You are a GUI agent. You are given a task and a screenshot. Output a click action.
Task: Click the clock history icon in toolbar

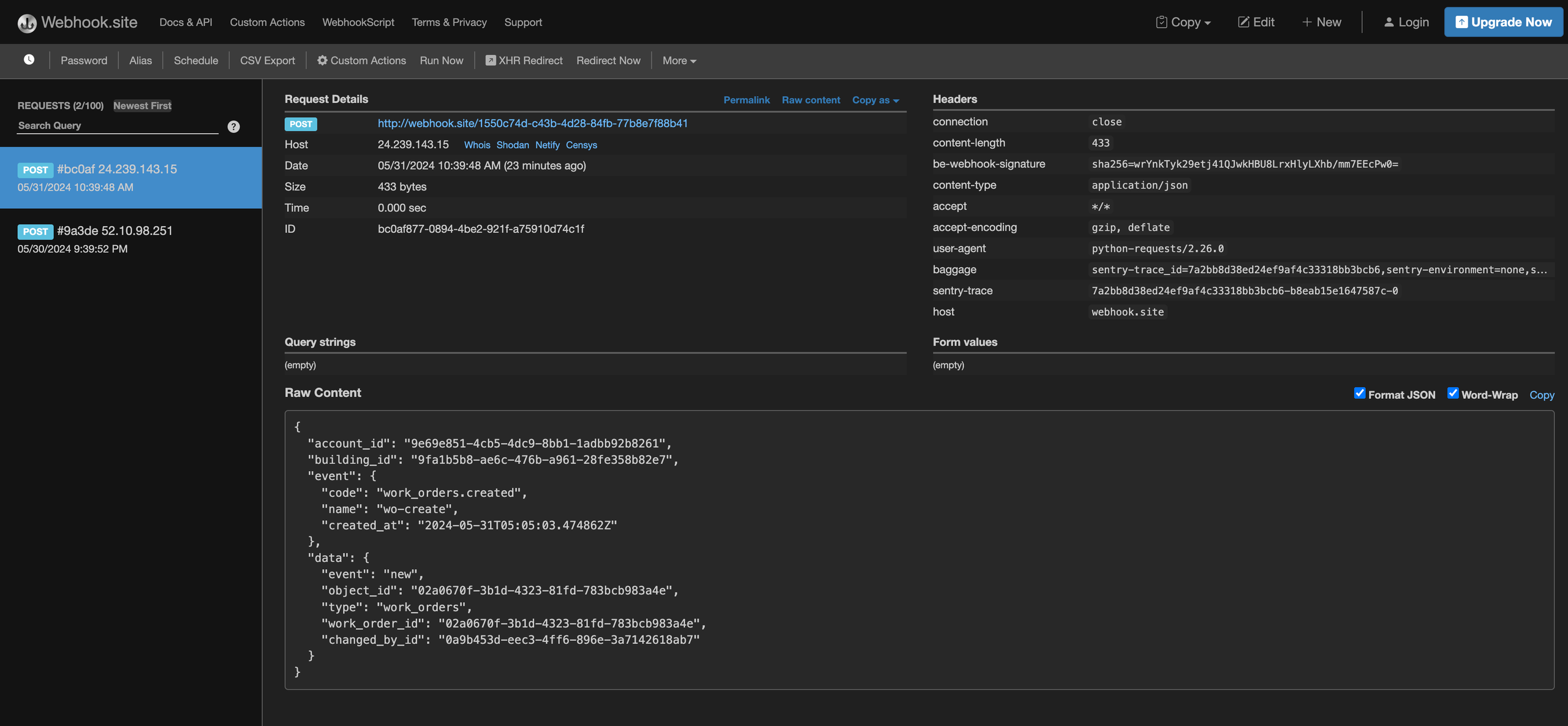29,59
